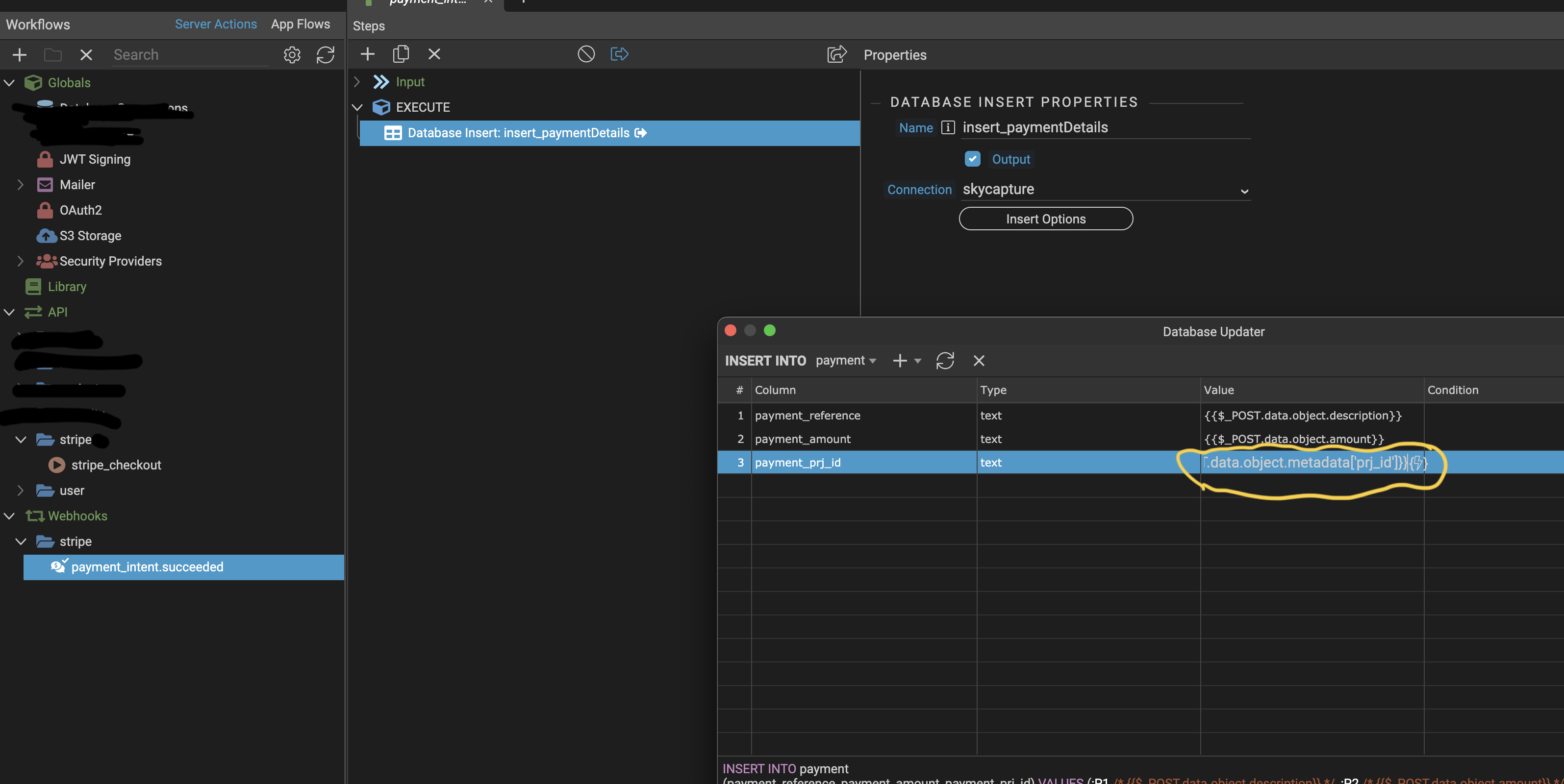The height and width of the screenshot is (784, 1564).
Task: Open the stripe_checkout API action
Action: click(116, 465)
